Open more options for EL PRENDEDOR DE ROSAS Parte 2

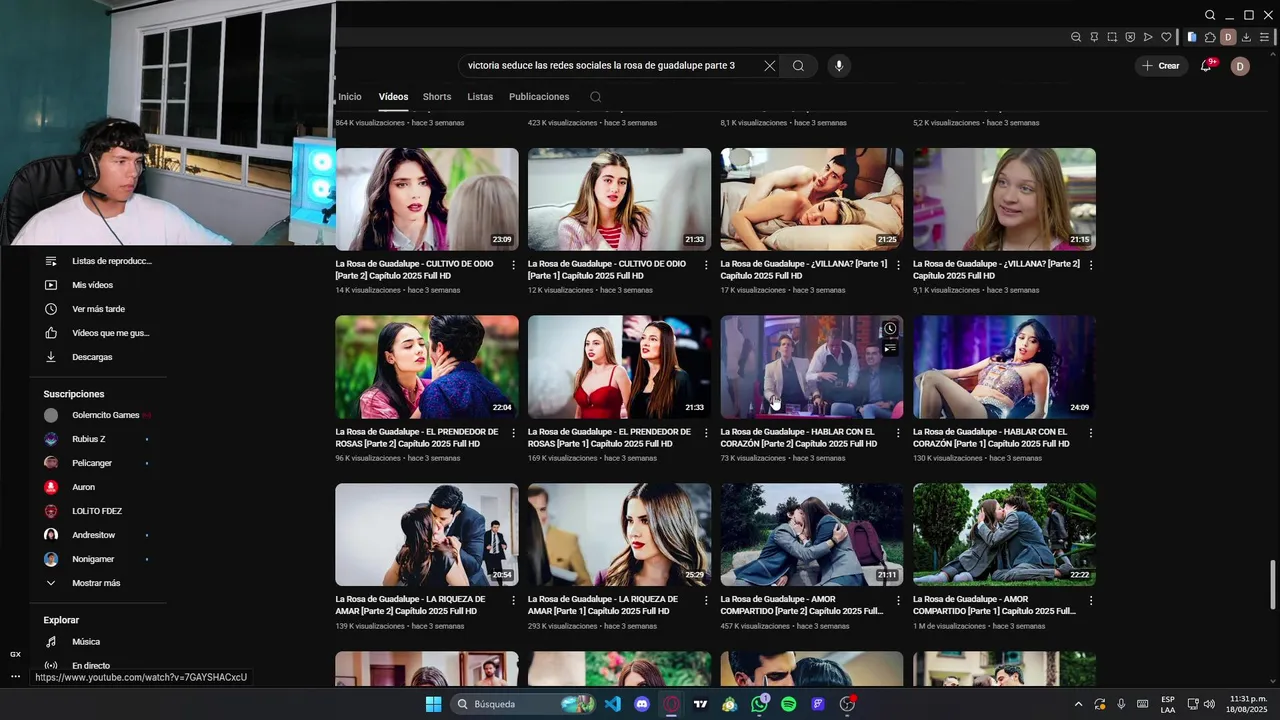[x=514, y=433]
